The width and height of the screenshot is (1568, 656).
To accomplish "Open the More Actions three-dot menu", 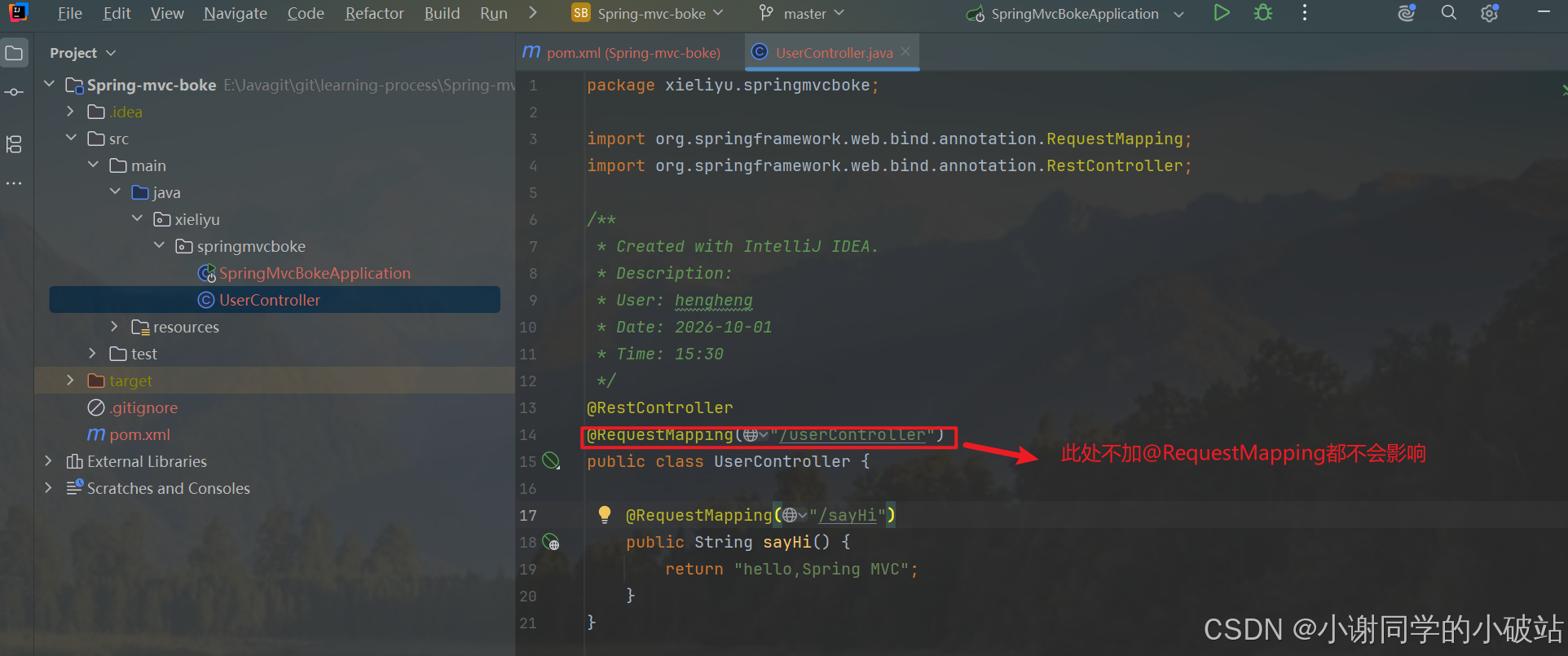I will (1305, 13).
